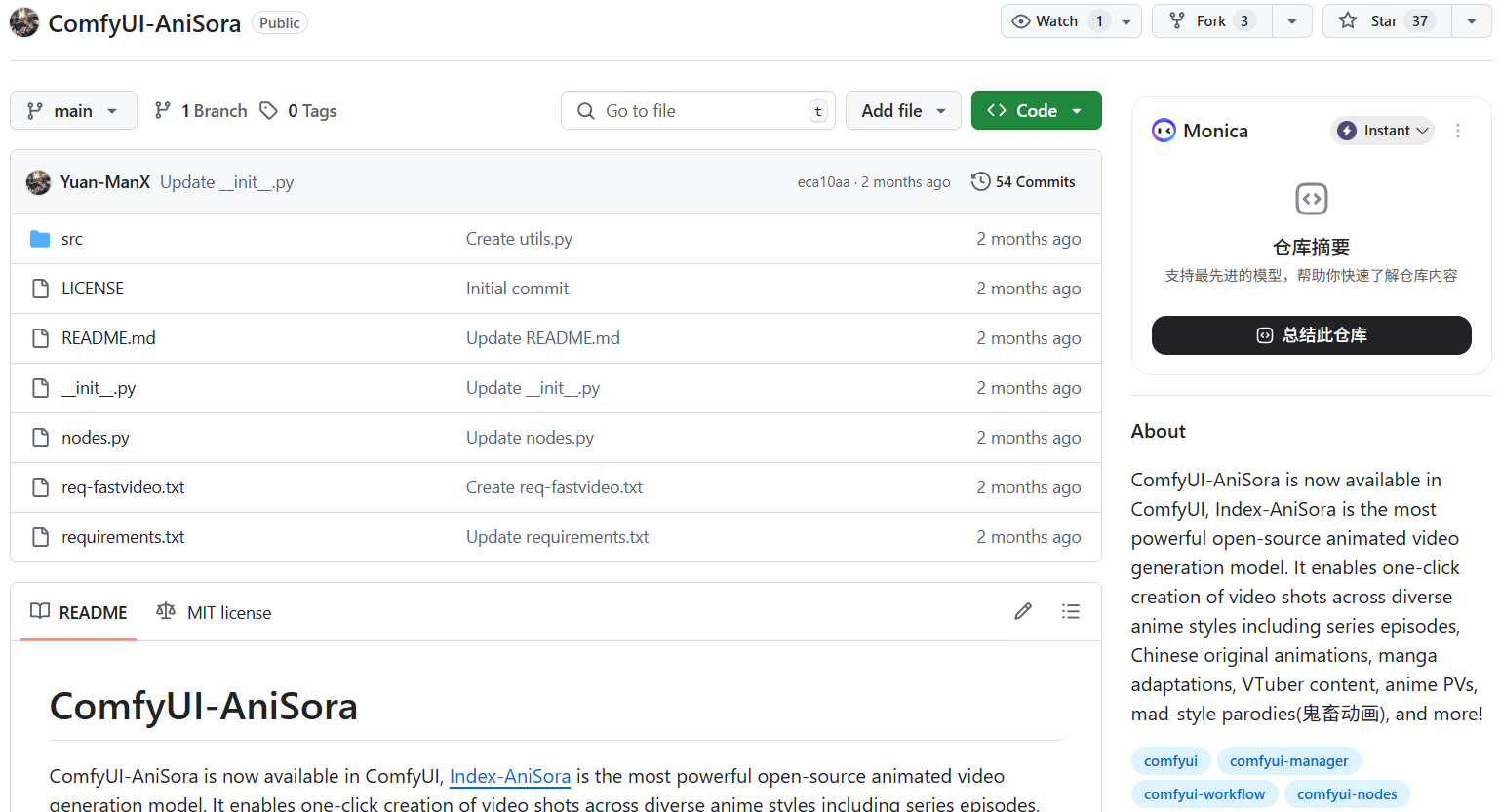Click the file icon beside req-fastvideo.txt
The height and width of the screenshot is (812, 1500).
[x=40, y=487]
